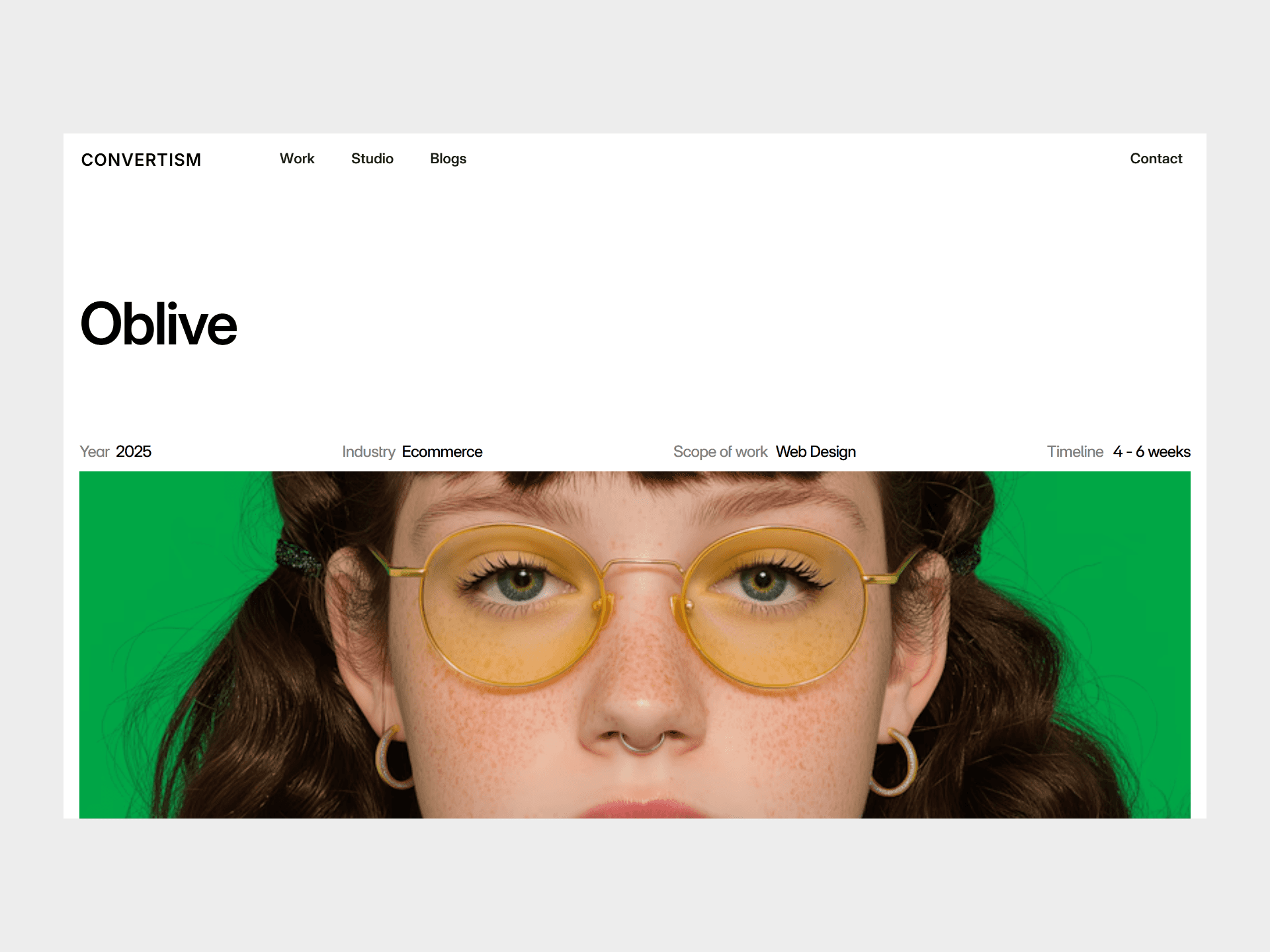The height and width of the screenshot is (952, 1270).
Task: Click the Oblive project heading
Action: click(x=159, y=324)
